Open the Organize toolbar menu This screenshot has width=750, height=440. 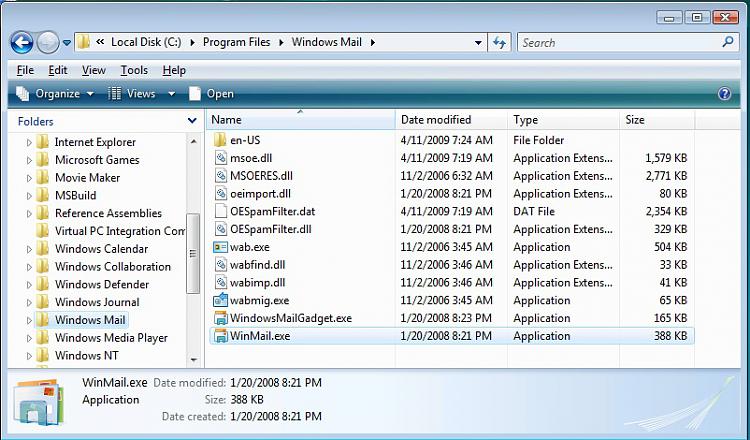[55, 94]
